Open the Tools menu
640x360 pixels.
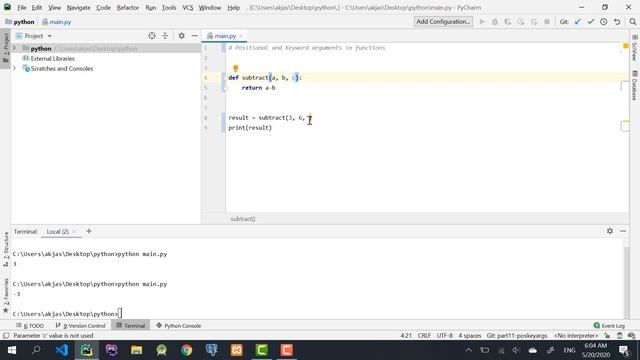tap(169, 7)
